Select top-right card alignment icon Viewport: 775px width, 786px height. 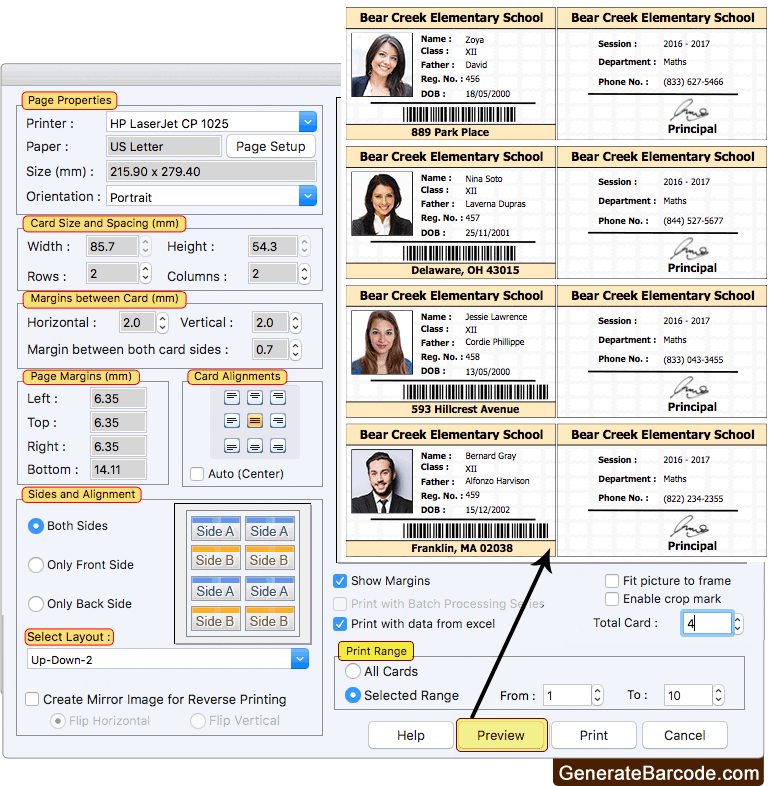point(278,398)
